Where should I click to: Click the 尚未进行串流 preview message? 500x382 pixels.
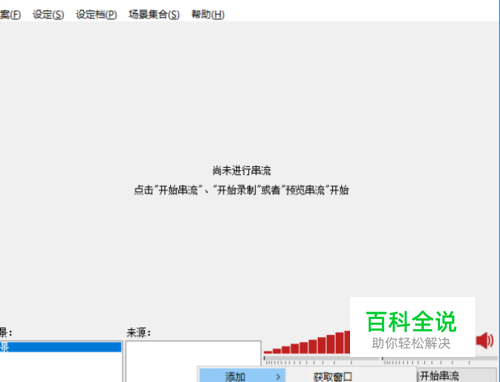[242, 171]
